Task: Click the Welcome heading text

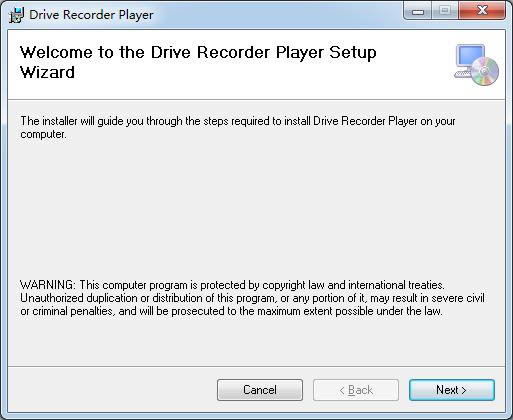Action: (x=198, y=62)
